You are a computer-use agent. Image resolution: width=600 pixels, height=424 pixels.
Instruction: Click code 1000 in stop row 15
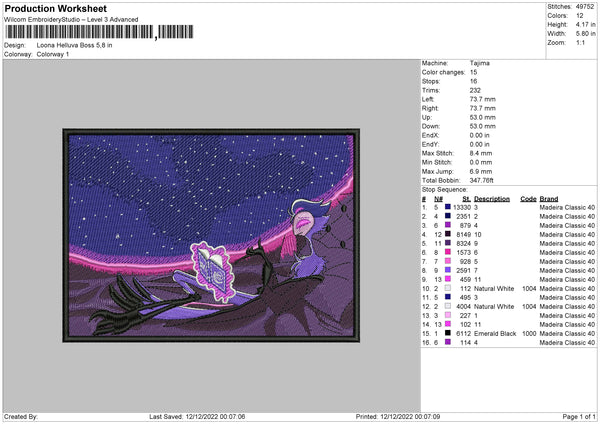coord(529,333)
